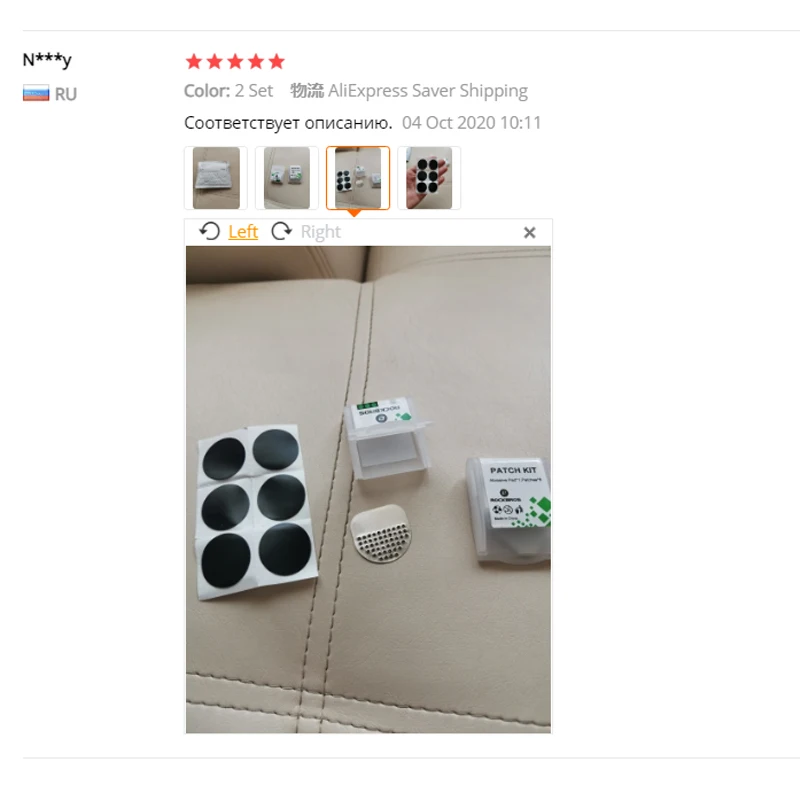Click the enlarged patch kit photo
This screenshot has width=800, height=800.
[x=368, y=490]
